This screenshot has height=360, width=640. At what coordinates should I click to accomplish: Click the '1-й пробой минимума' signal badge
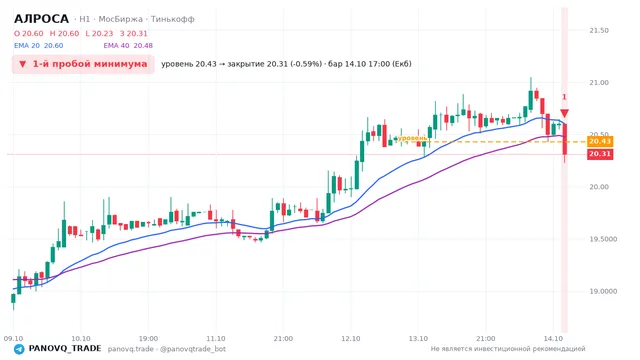(83, 64)
